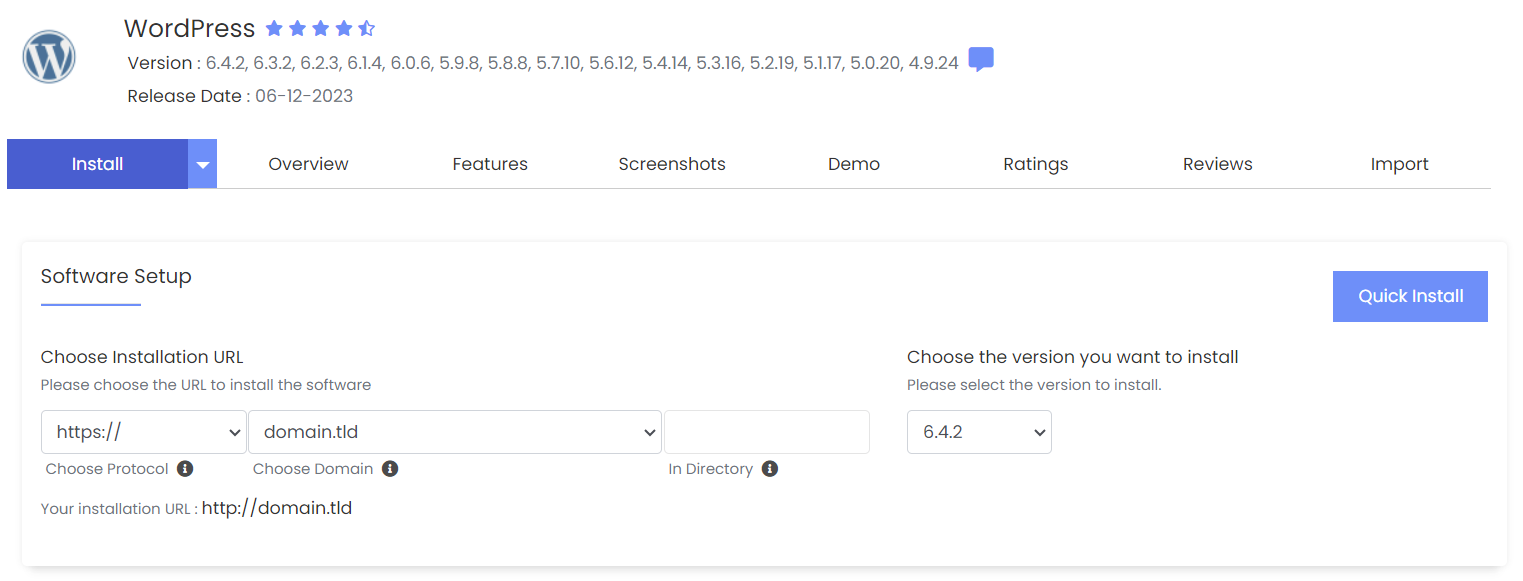Open the https:// protocol dropdown

click(143, 432)
